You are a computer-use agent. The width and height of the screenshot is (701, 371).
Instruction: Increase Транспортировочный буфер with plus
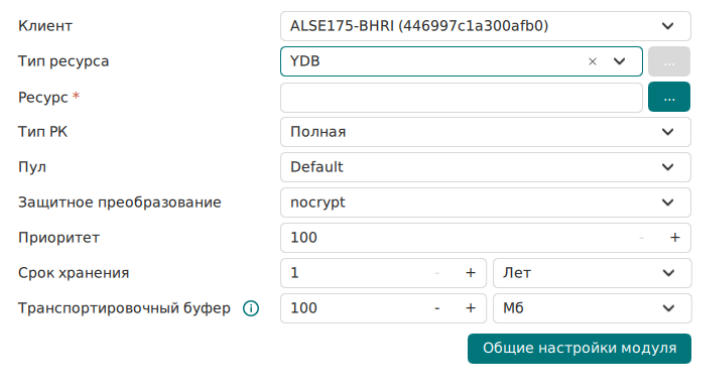tap(470, 308)
